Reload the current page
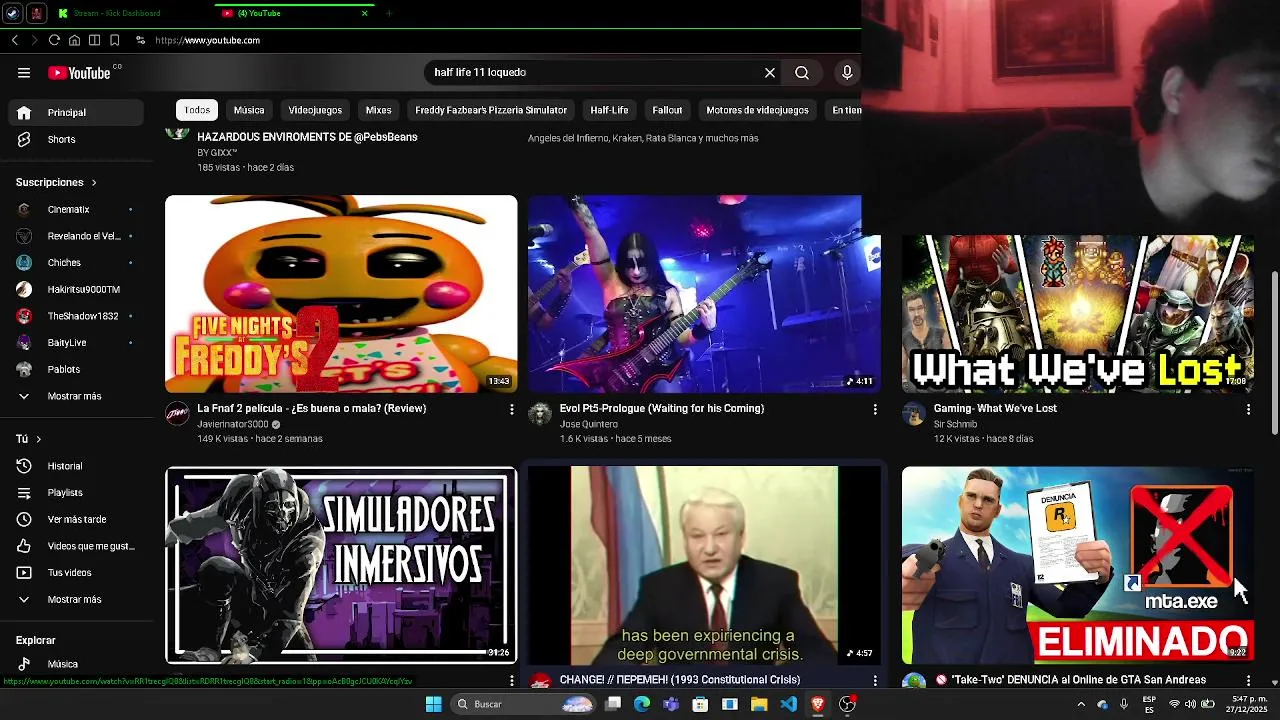The height and width of the screenshot is (720, 1280). tap(54, 40)
